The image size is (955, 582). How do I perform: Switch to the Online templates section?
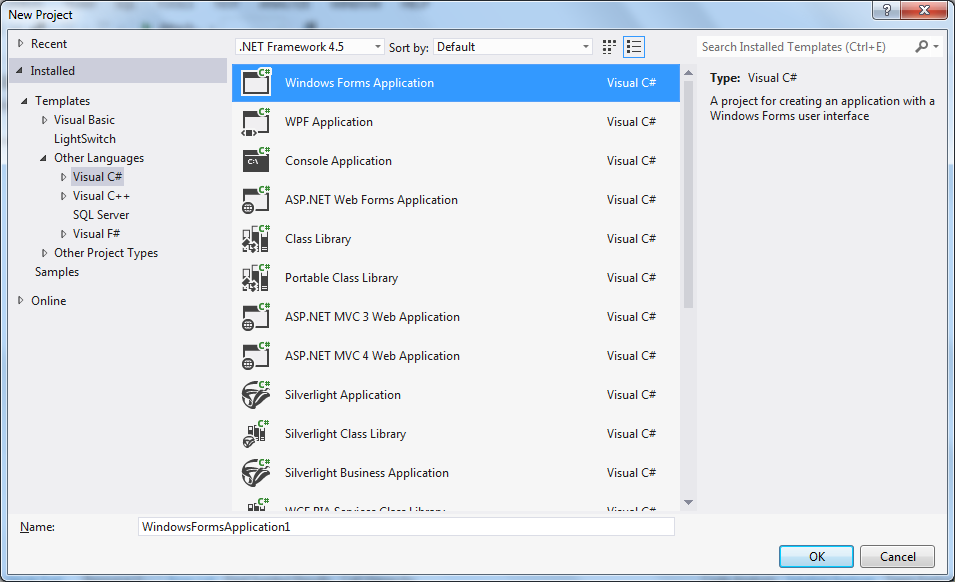(x=48, y=300)
